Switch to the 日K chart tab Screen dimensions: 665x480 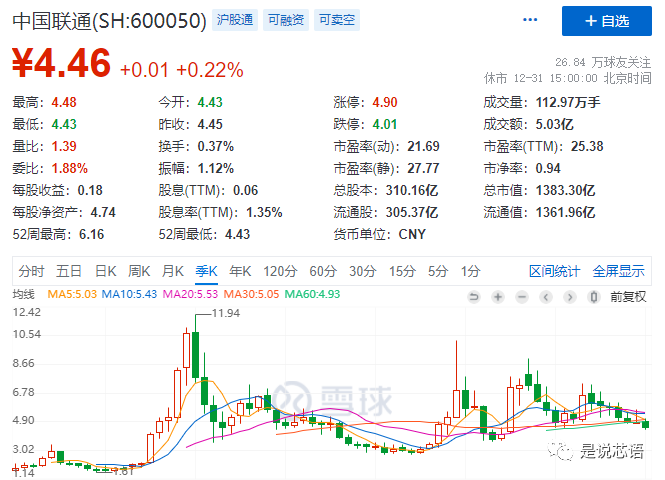click(x=106, y=271)
